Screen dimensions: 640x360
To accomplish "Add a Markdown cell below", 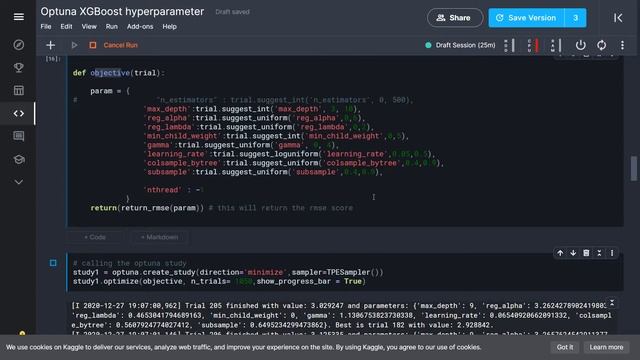I will tap(159, 237).
